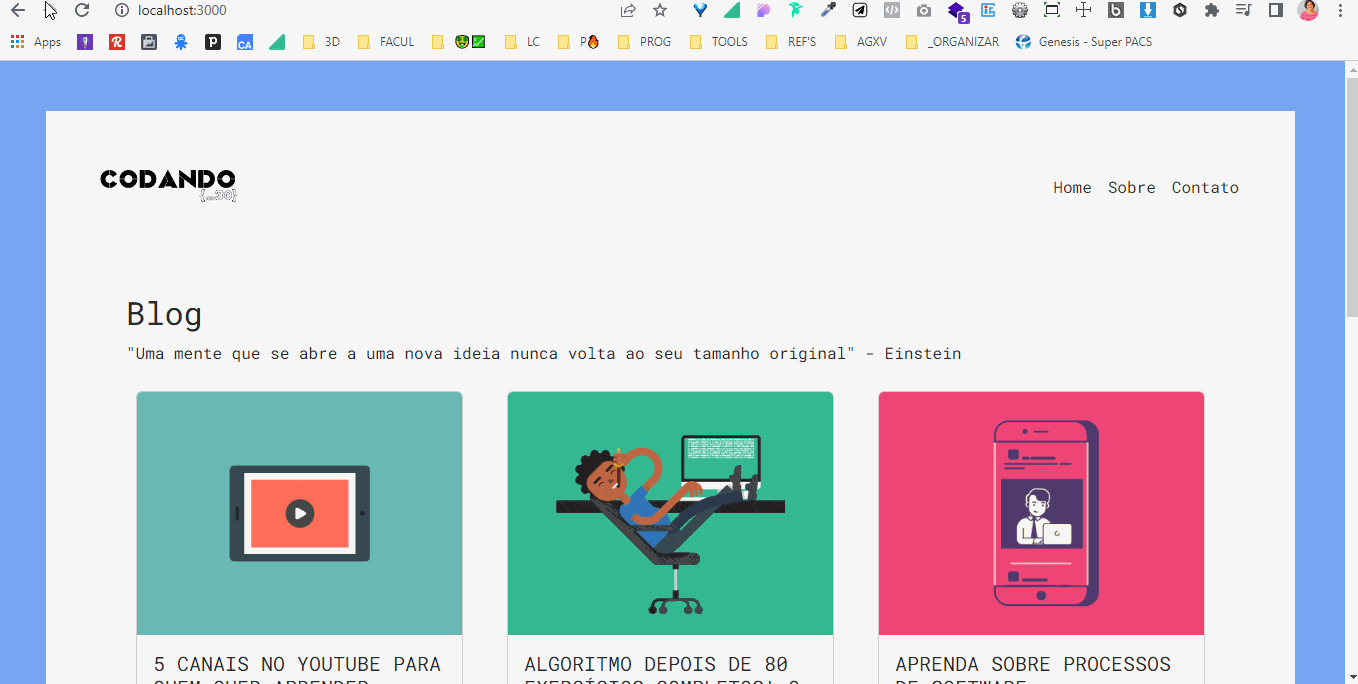The image size is (1358, 684).
Task: Open the extensions puzzle piece icon
Action: coord(1213,10)
